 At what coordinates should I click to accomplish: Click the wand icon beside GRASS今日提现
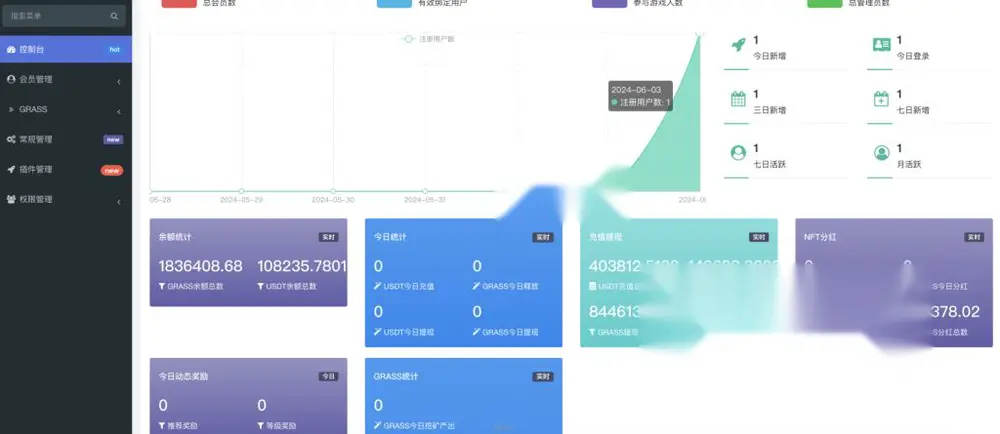476,332
